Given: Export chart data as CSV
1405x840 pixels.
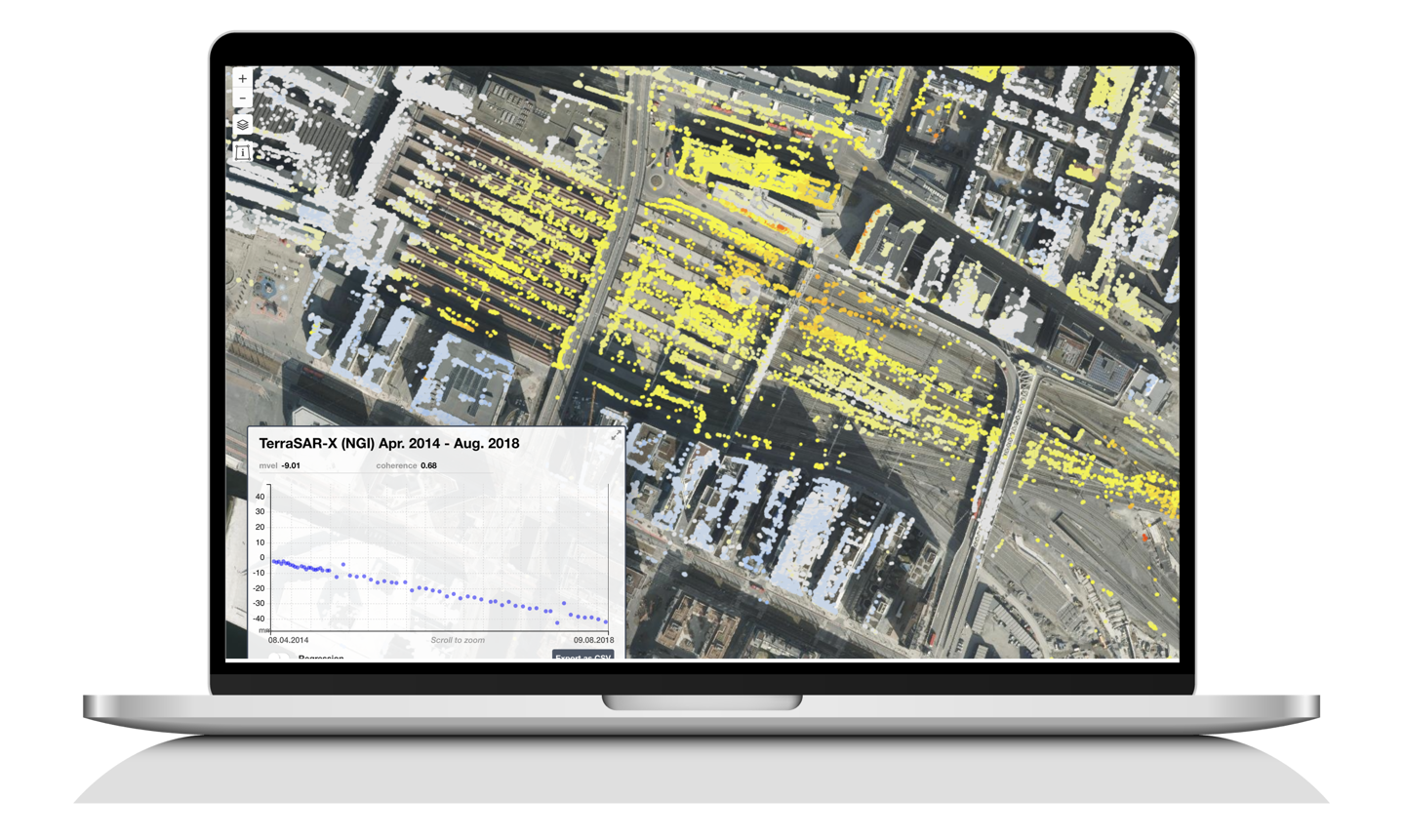Looking at the screenshot, I should click(x=583, y=657).
